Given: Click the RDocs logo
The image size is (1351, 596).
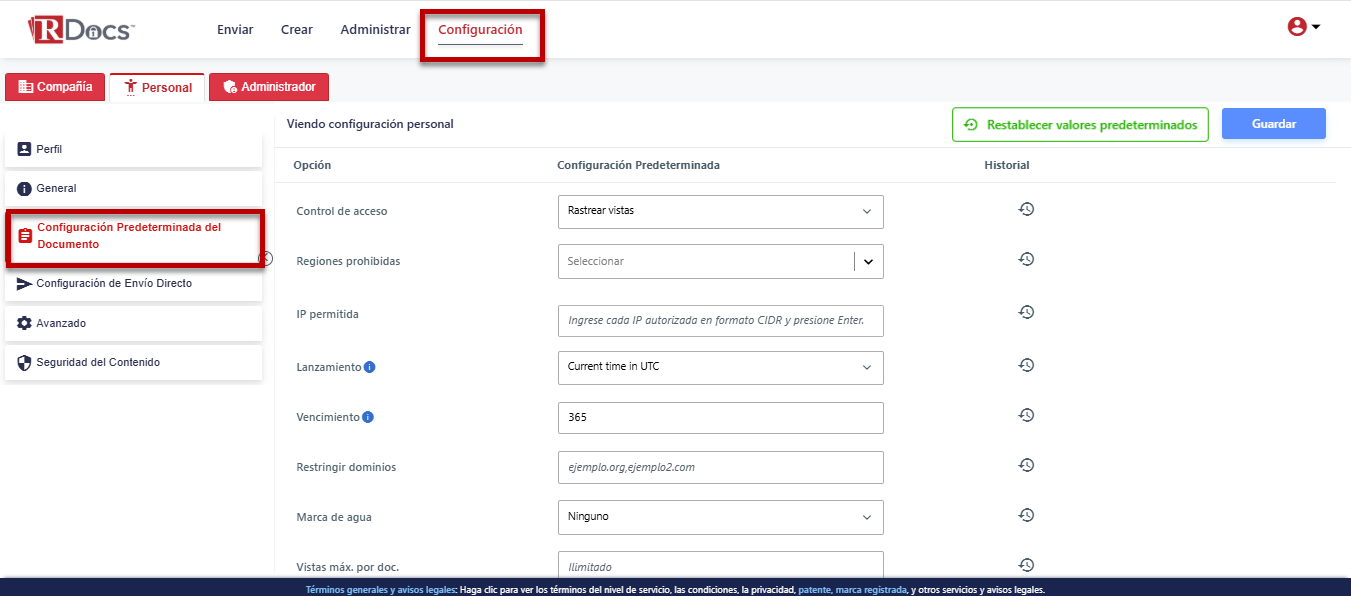Looking at the screenshot, I should 81,30.
